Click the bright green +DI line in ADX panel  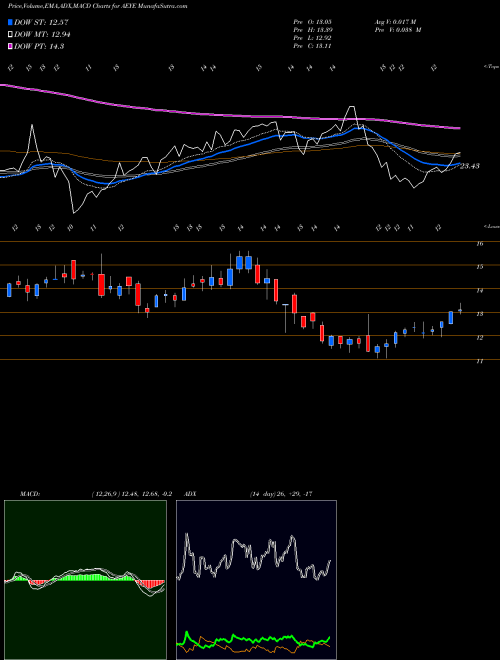(x=253, y=639)
